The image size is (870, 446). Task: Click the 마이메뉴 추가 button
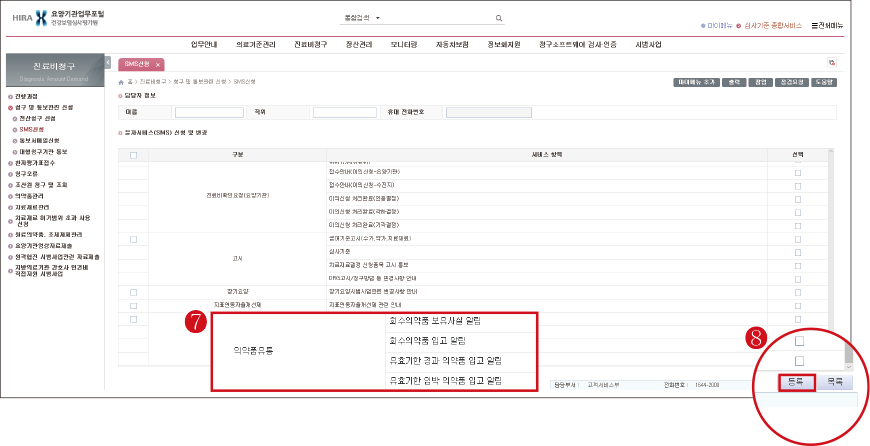[698, 81]
